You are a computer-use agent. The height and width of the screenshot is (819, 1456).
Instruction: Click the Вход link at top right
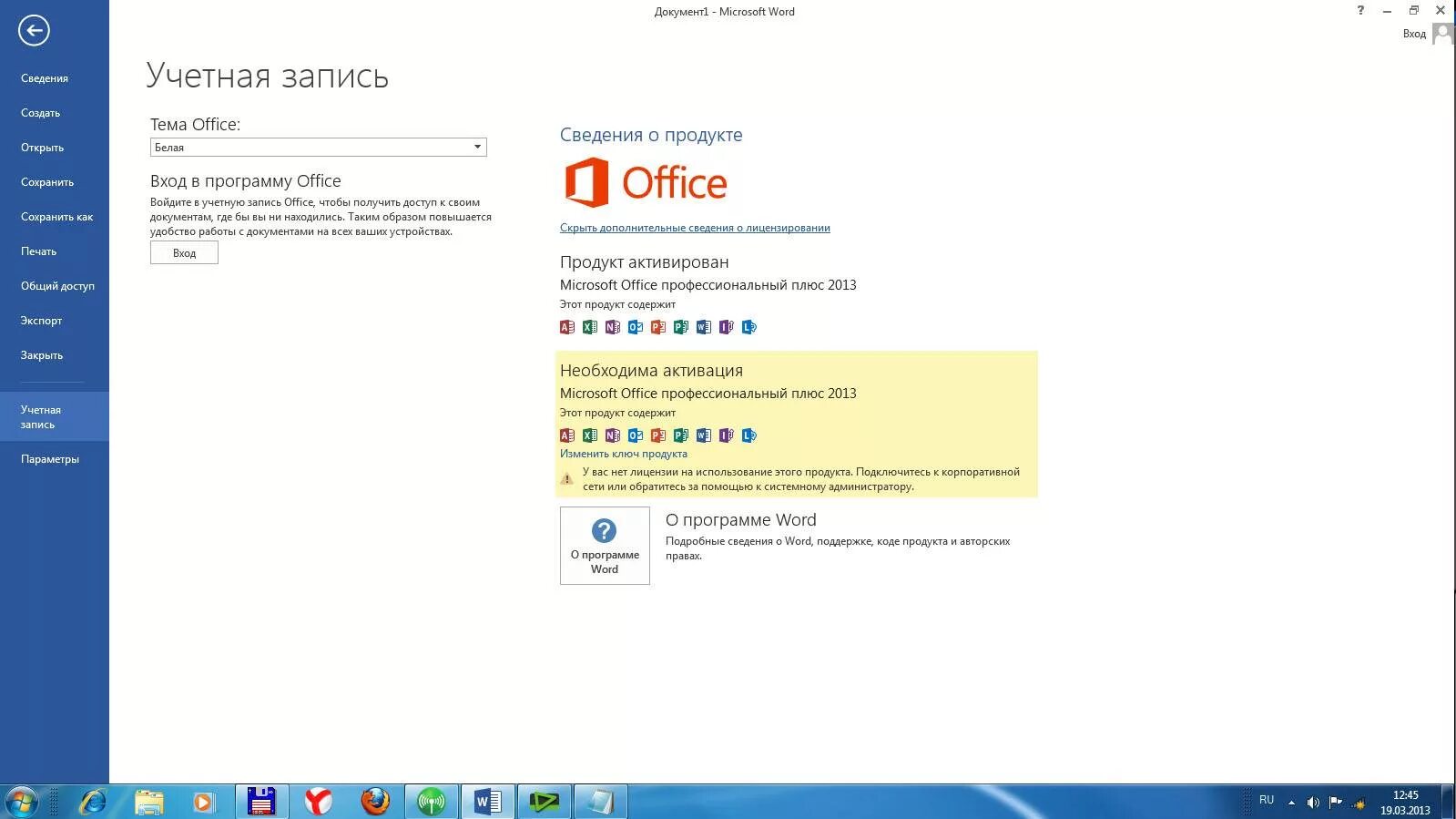pos(1414,34)
